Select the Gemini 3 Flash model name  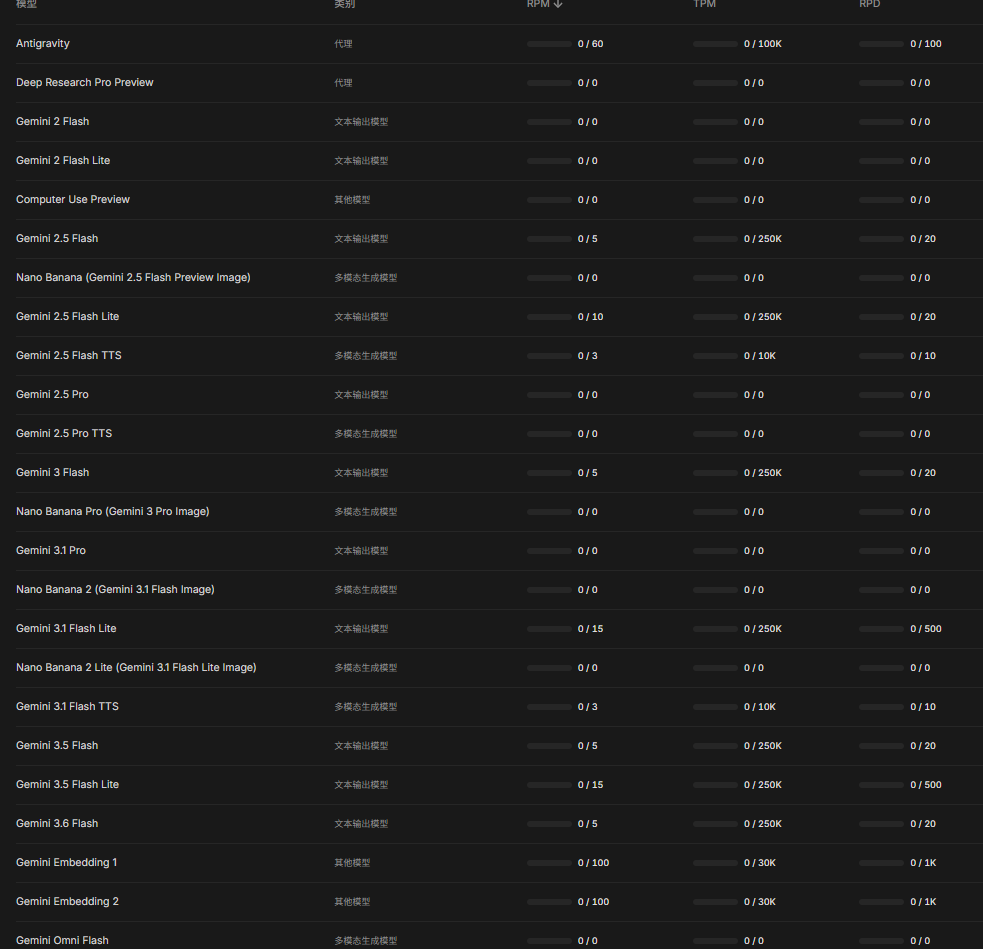(x=53, y=472)
